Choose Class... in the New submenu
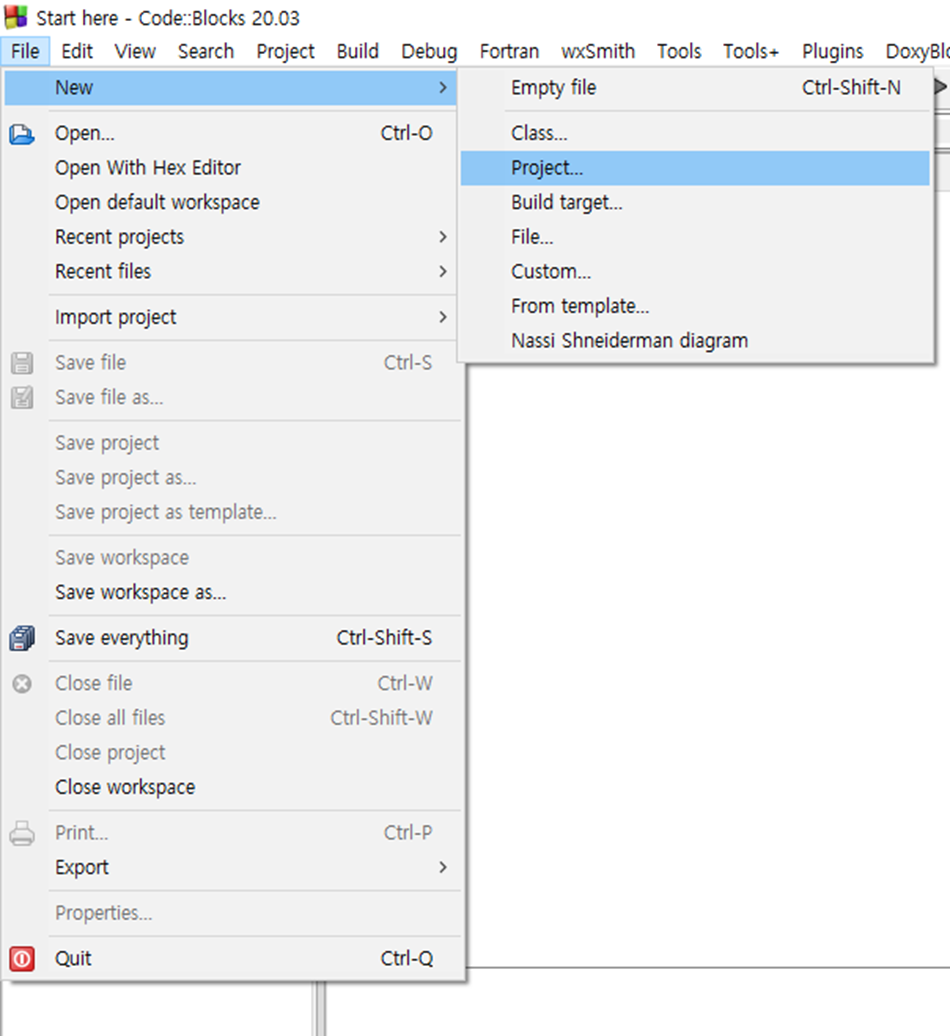 [x=695, y=133]
